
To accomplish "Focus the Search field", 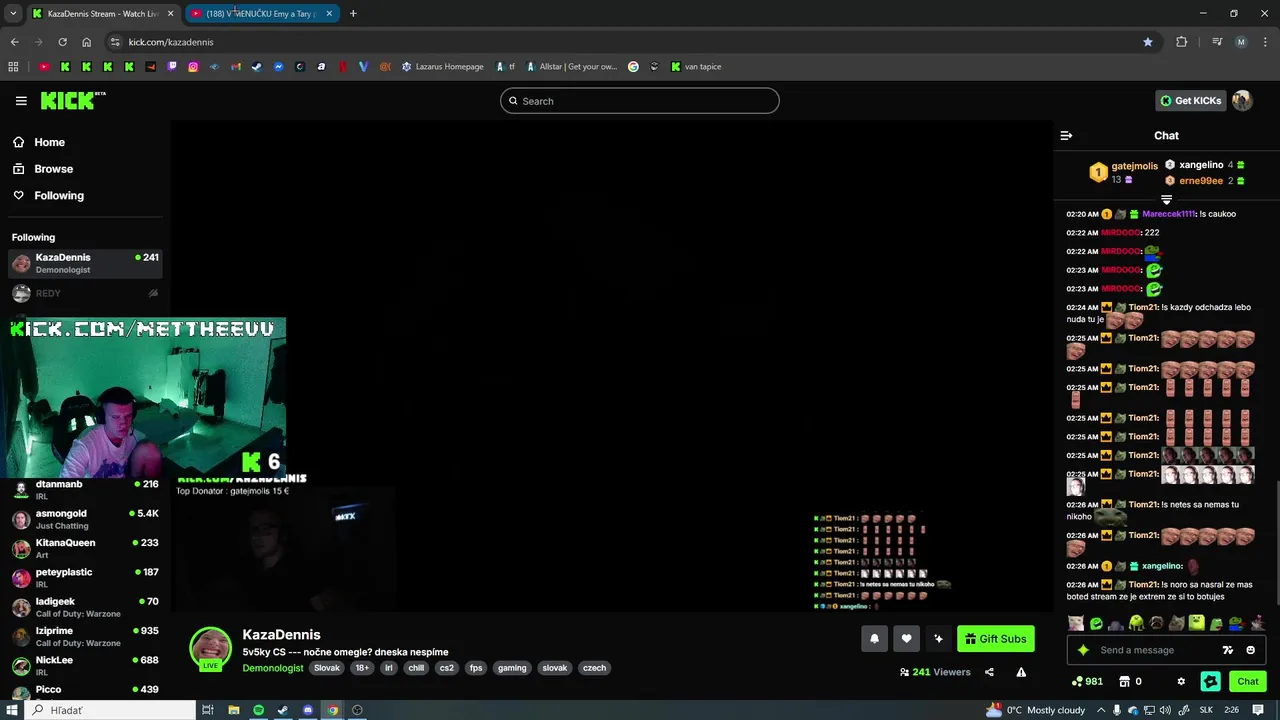I will [x=640, y=101].
